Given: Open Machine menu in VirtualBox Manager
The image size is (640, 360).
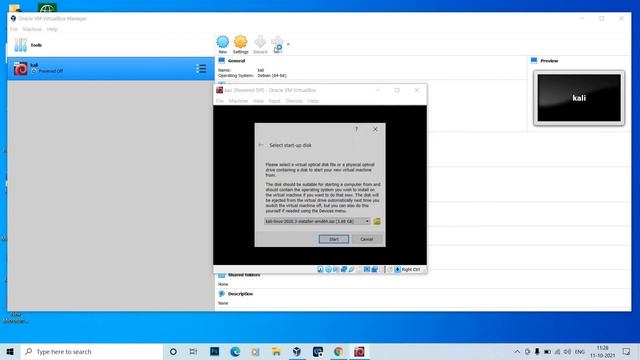Looking at the screenshot, I should 32,29.
